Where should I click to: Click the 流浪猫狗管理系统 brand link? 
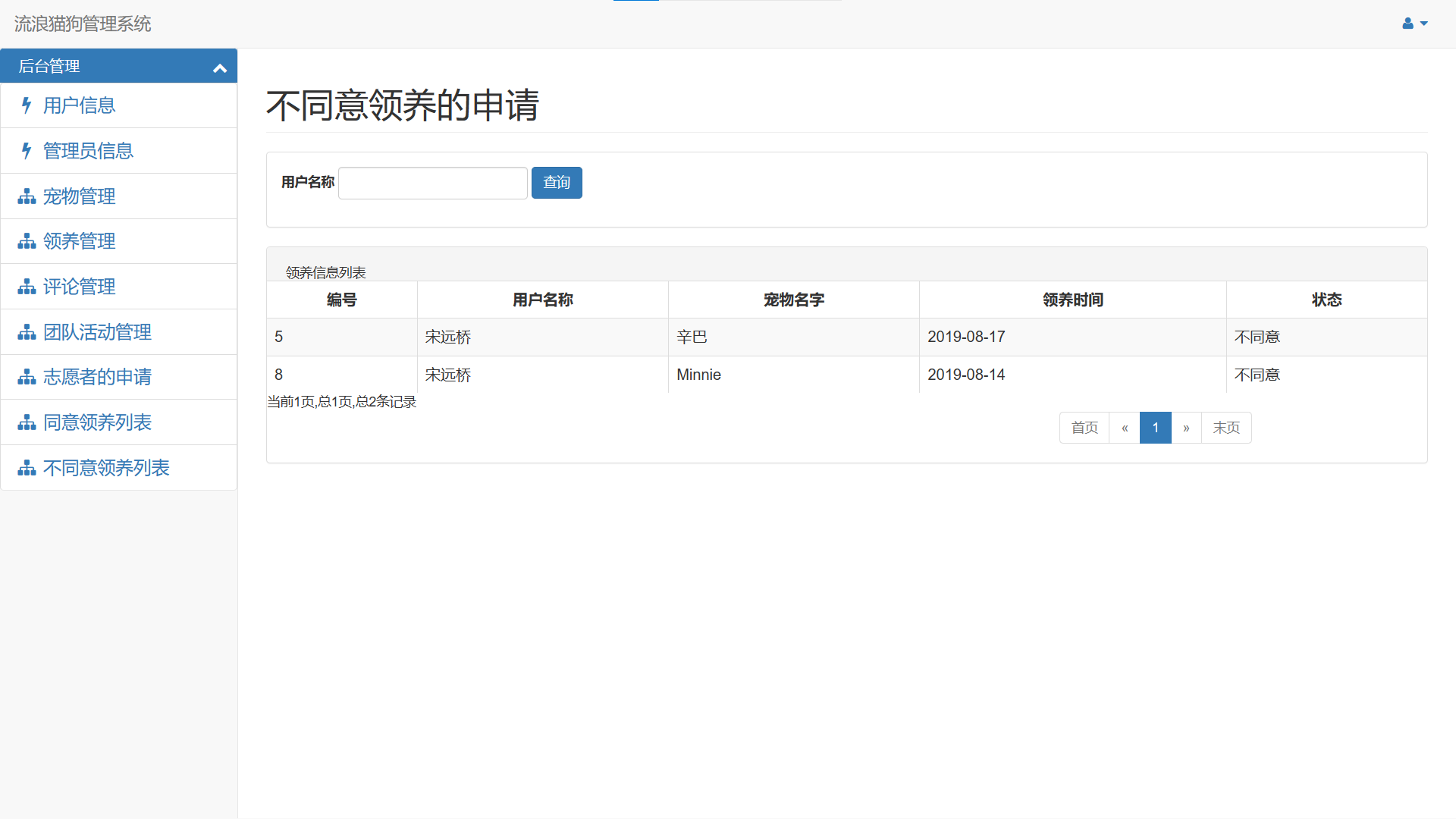[x=83, y=24]
